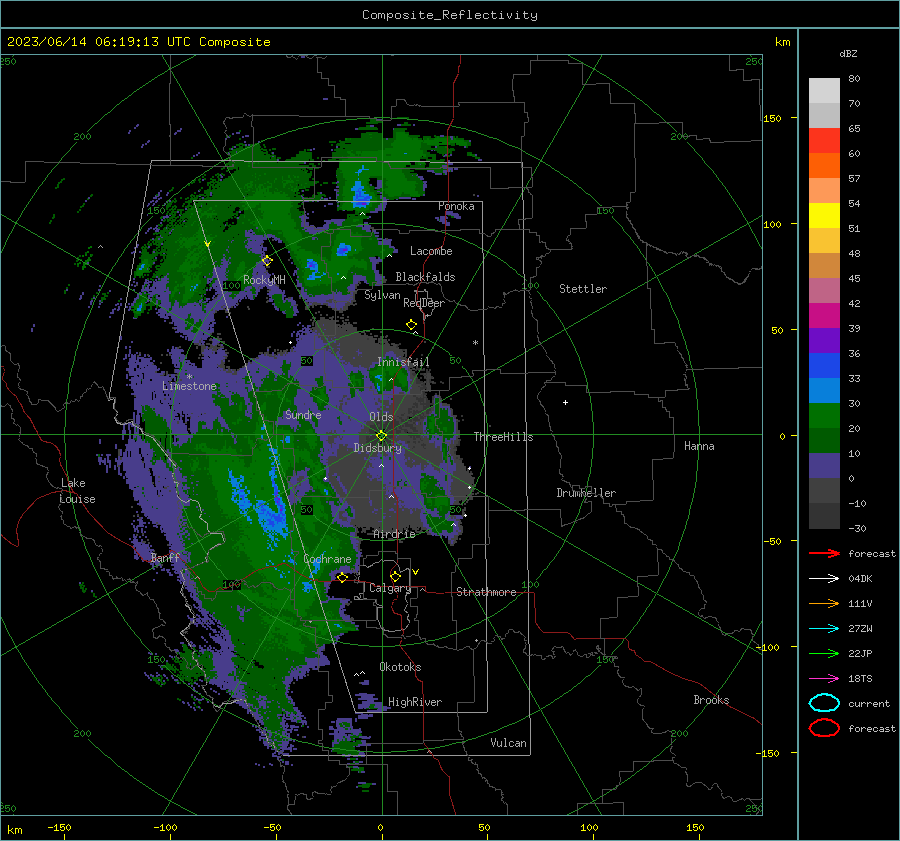
Task: Click the km label beside the timestamp
Action: point(782,42)
